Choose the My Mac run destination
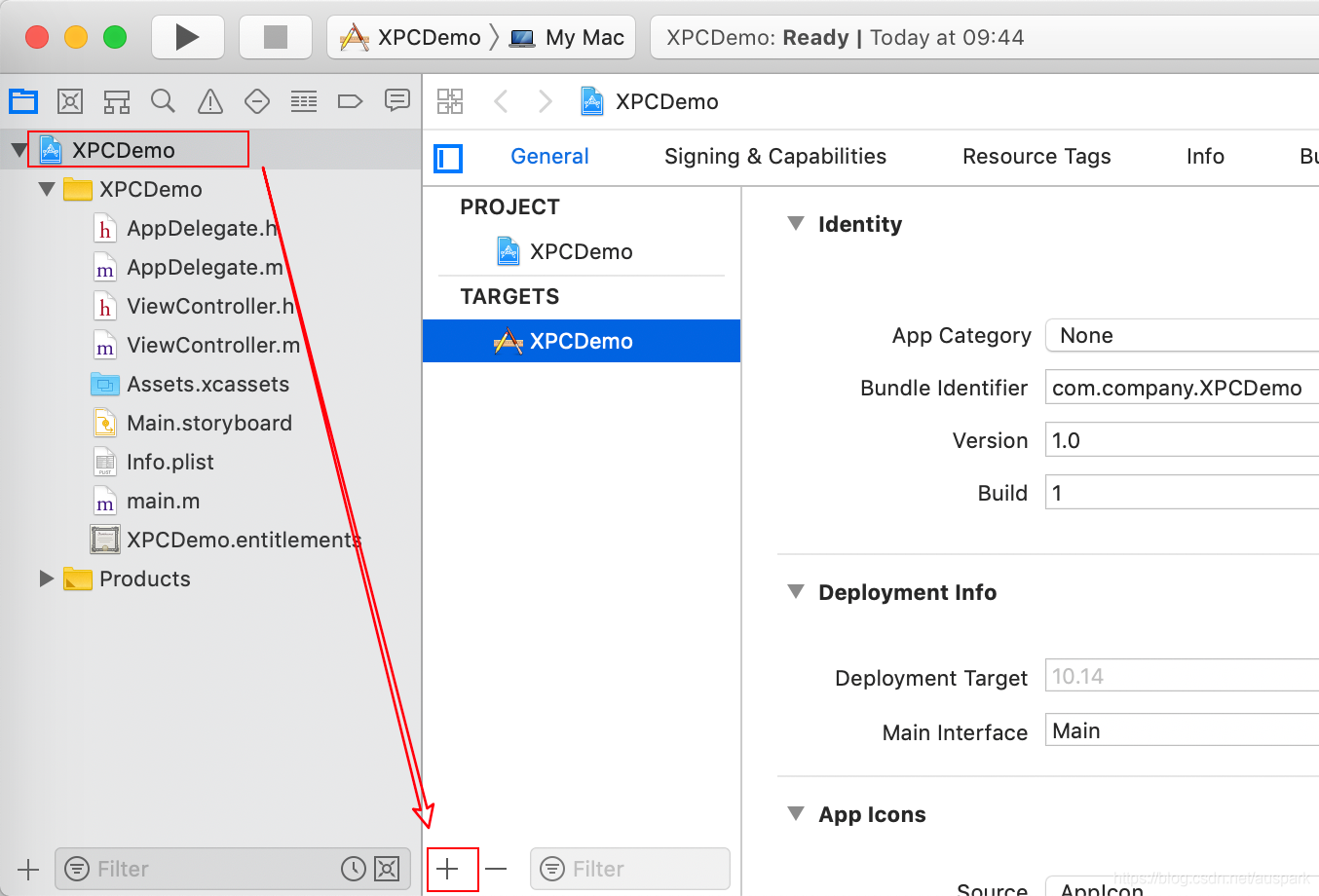 (x=568, y=38)
